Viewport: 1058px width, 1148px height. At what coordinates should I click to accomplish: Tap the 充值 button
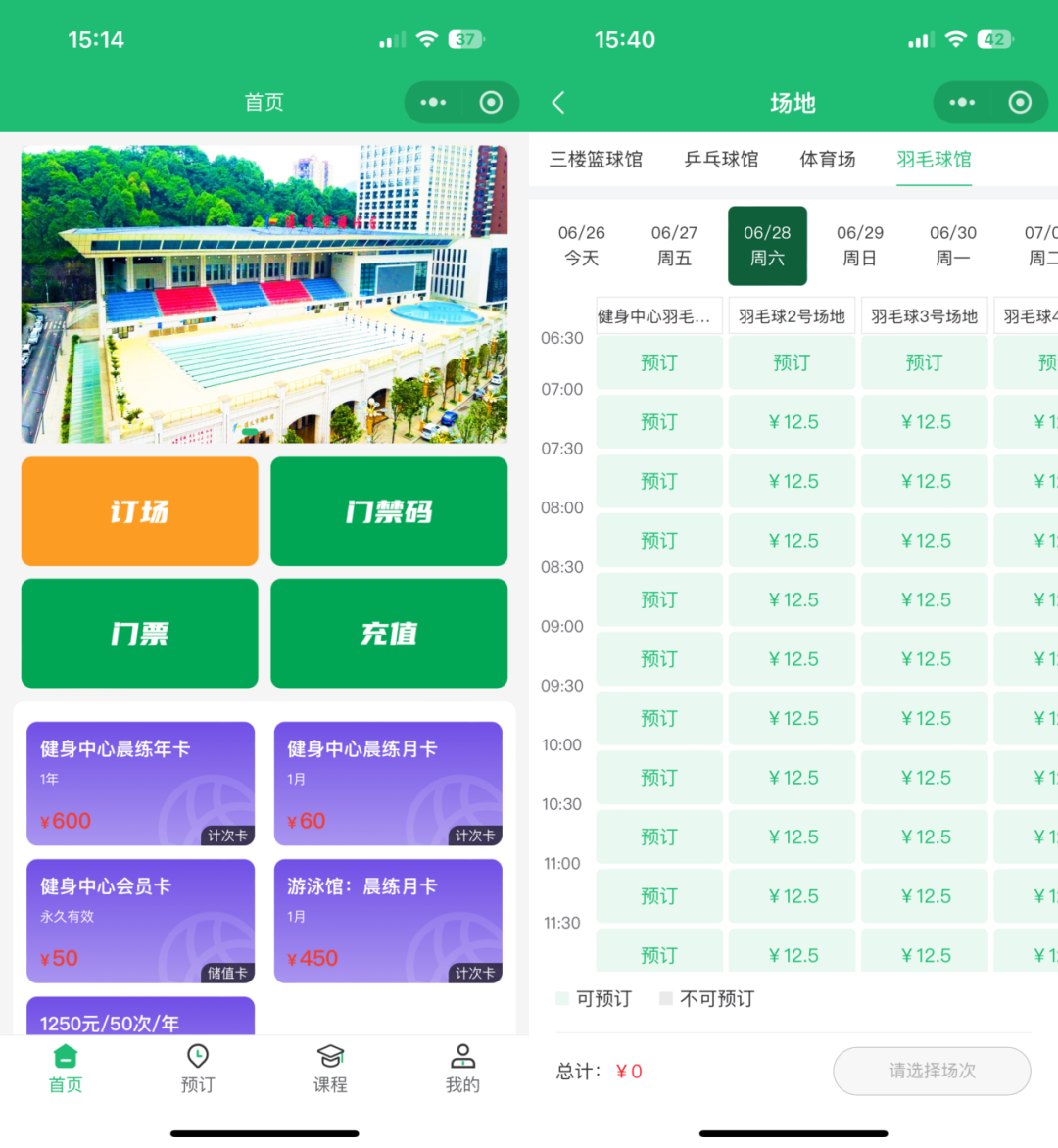[389, 633]
